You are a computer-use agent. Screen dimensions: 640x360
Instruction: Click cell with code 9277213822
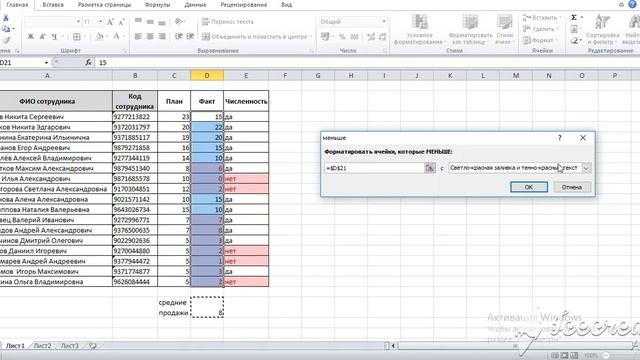[x=135, y=117]
